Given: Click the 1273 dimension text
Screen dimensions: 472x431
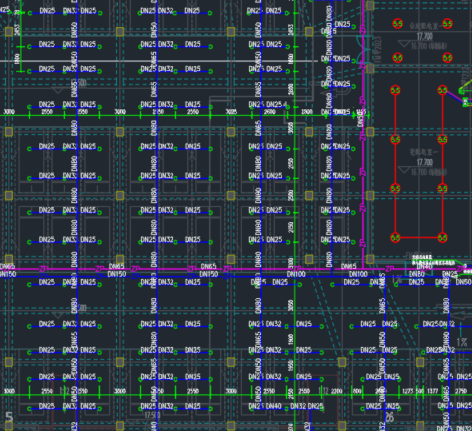Looking at the screenshot, I should 407,391.
